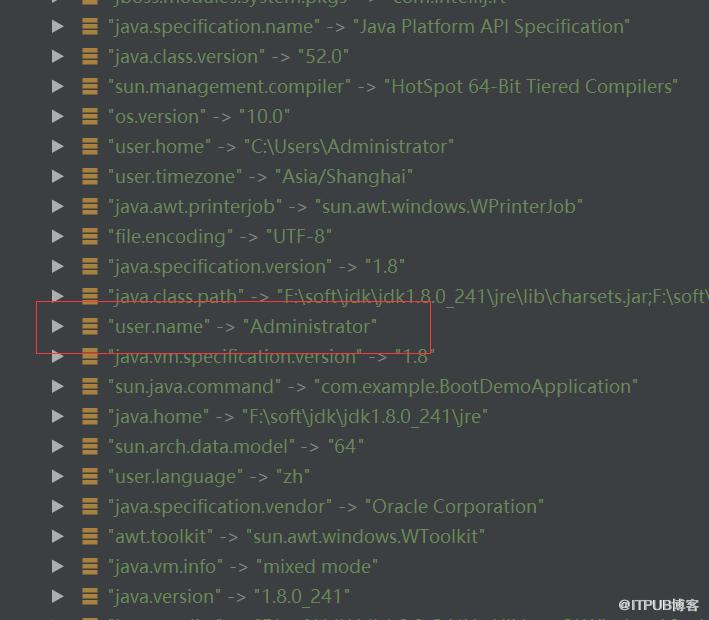Expand the user.home entry node
Image resolution: width=709 pixels, height=620 pixels.
click(x=57, y=147)
